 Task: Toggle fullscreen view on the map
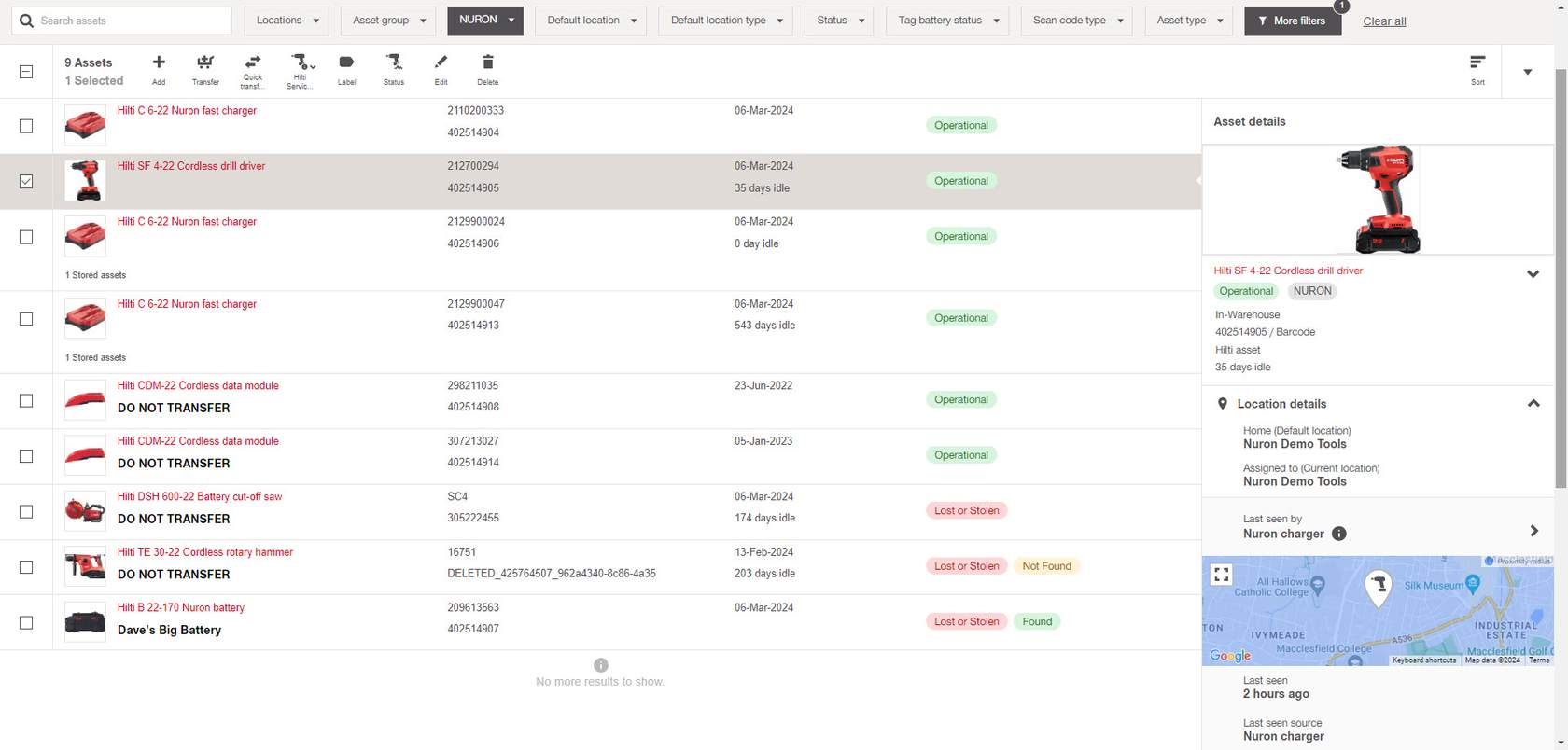1222,575
